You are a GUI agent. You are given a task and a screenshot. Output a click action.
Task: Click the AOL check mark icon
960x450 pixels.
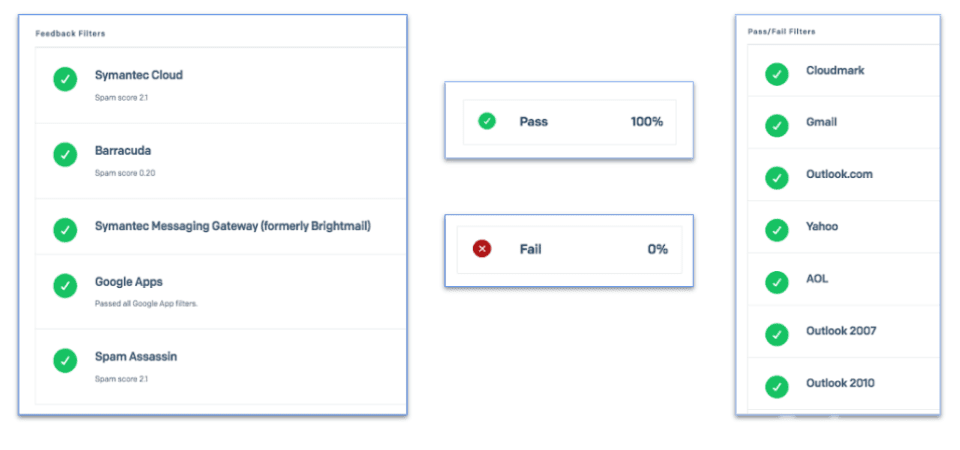(777, 282)
